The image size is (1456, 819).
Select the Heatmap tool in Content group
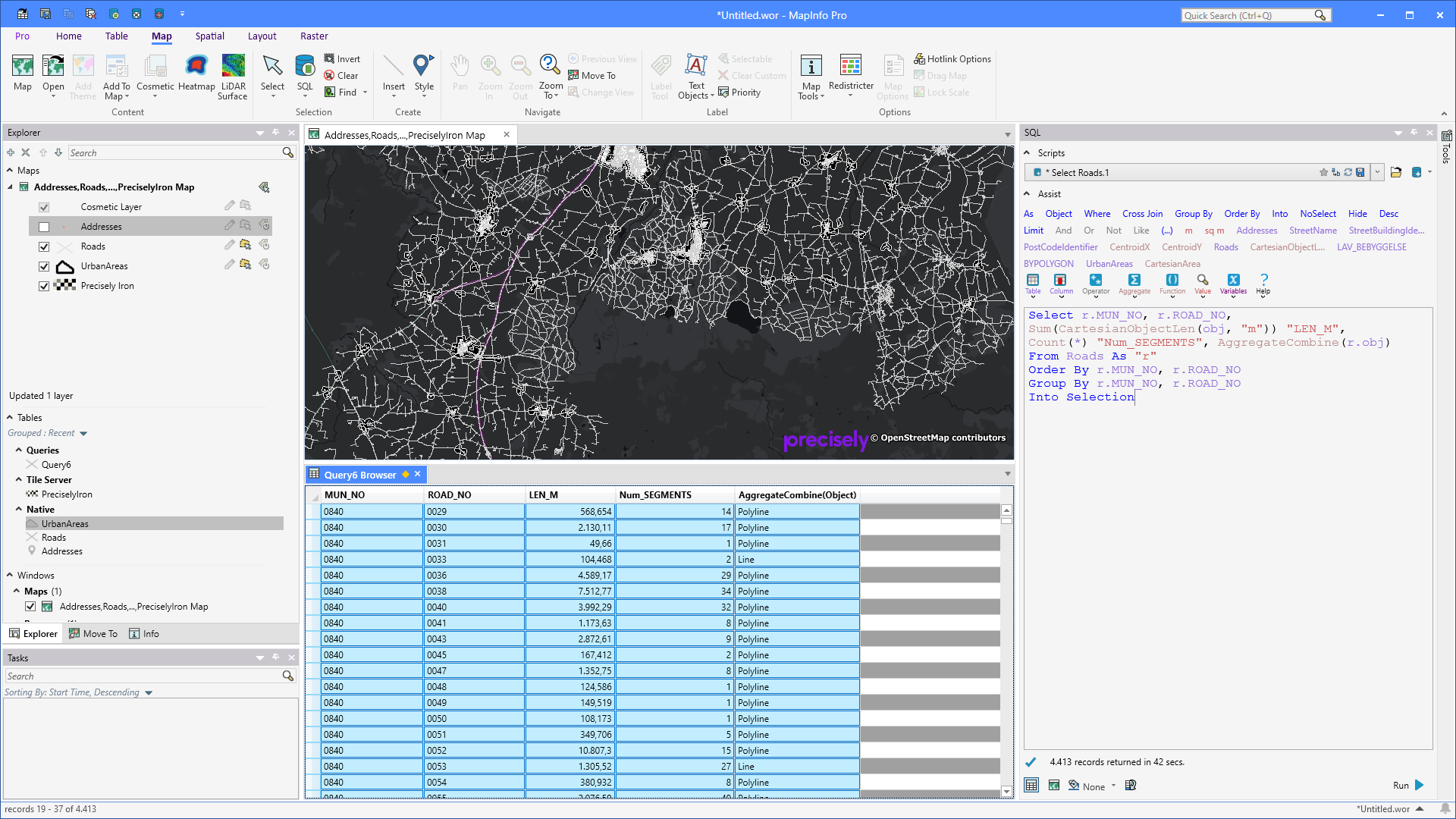(x=196, y=75)
